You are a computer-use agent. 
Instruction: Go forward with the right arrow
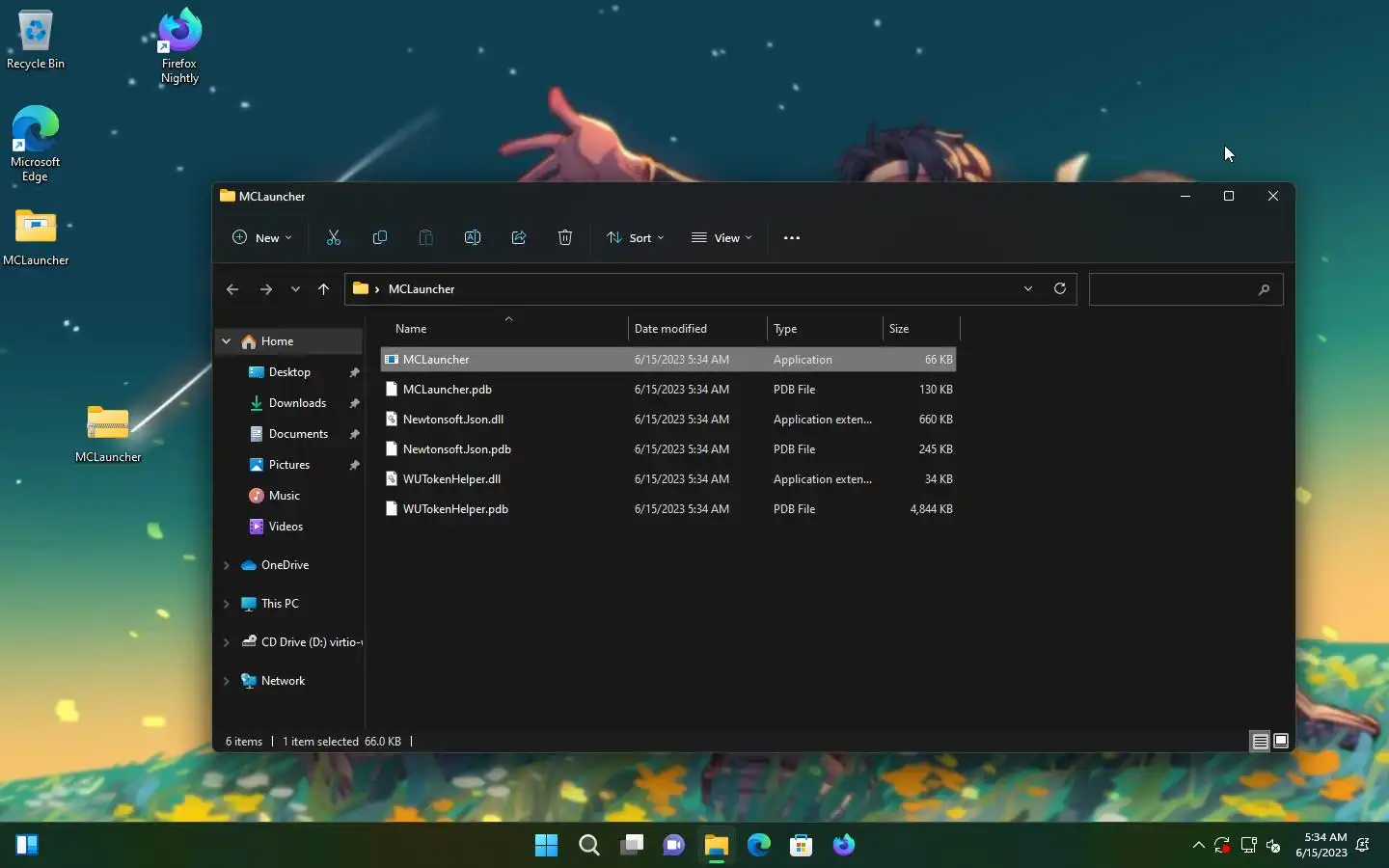[266, 289]
